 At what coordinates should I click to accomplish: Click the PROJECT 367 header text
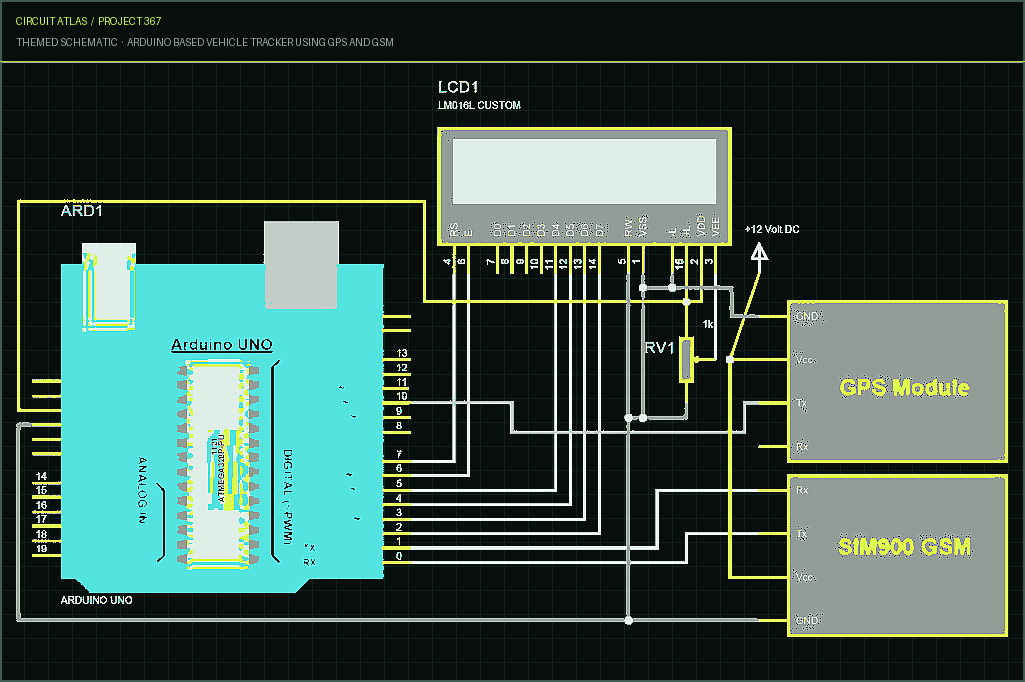[129, 21]
